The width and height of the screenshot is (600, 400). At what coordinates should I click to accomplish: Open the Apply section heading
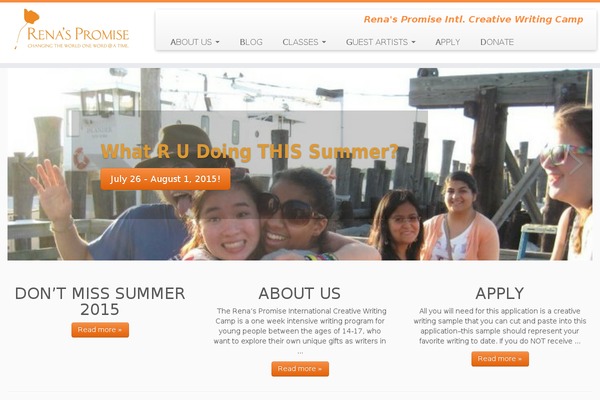point(500,294)
